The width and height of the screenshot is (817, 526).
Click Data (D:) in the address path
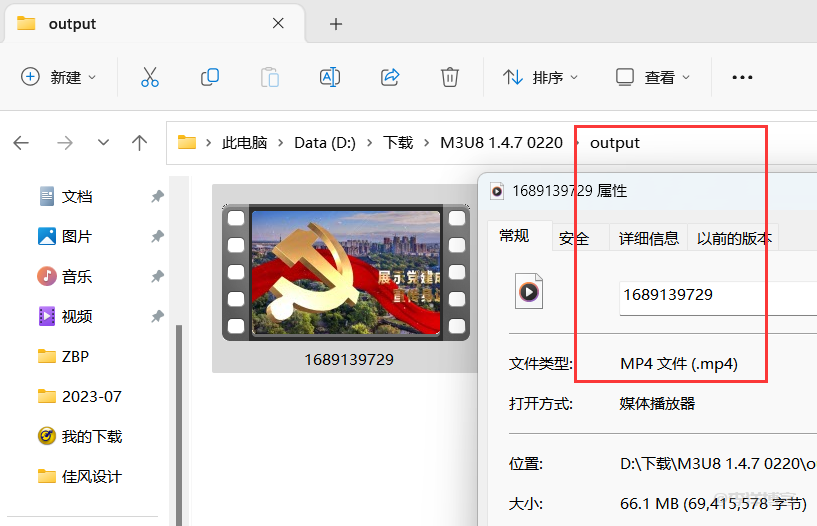pyautogui.click(x=325, y=143)
